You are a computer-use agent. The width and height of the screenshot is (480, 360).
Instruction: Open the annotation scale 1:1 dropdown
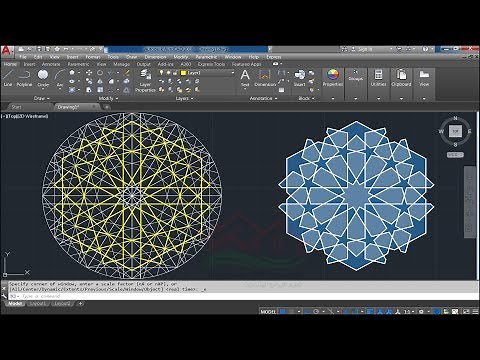click(409, 312)
